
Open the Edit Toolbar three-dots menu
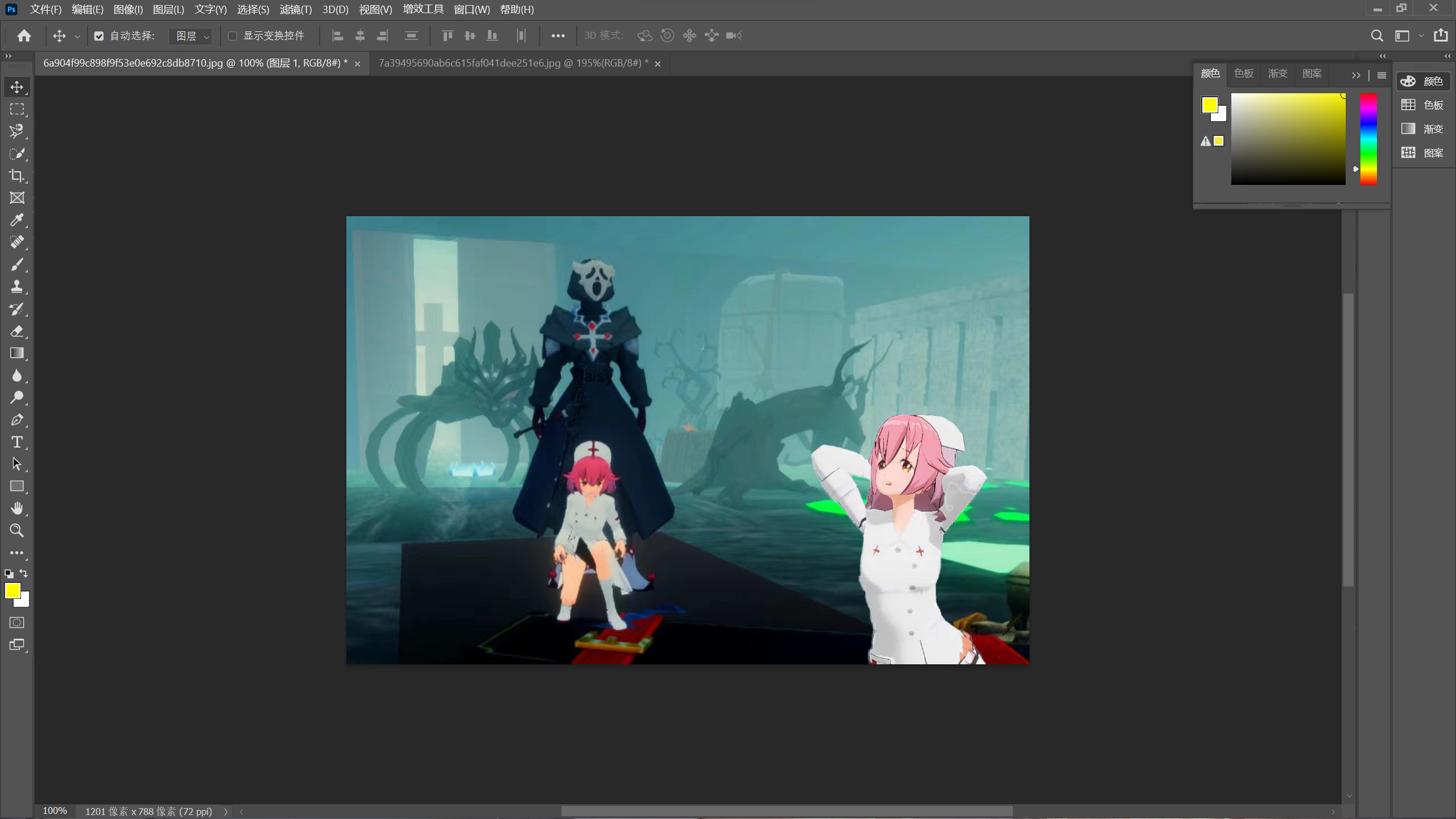point(17,553)
